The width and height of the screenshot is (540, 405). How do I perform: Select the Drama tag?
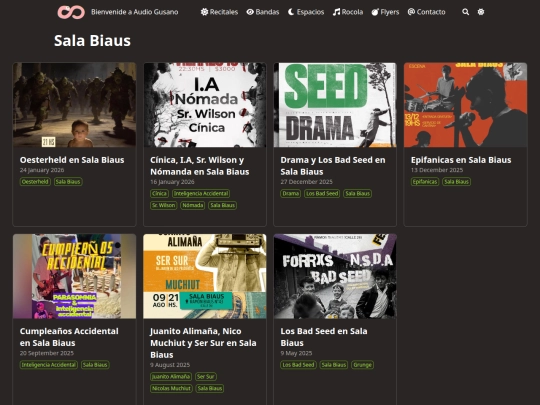(x=291, y=193)
